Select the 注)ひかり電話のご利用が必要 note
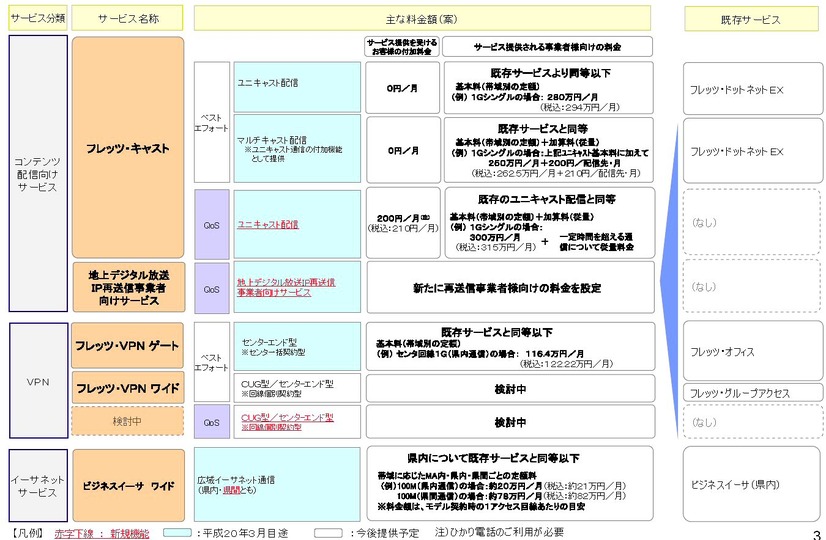The height and width of the screenshot is (540, 826). coord(499,532)
